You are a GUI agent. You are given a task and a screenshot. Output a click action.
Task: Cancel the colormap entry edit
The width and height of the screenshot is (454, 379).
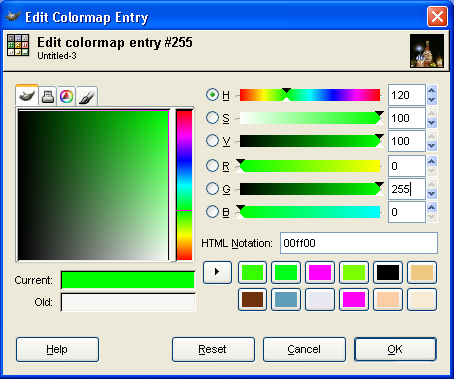click(304, 349)
